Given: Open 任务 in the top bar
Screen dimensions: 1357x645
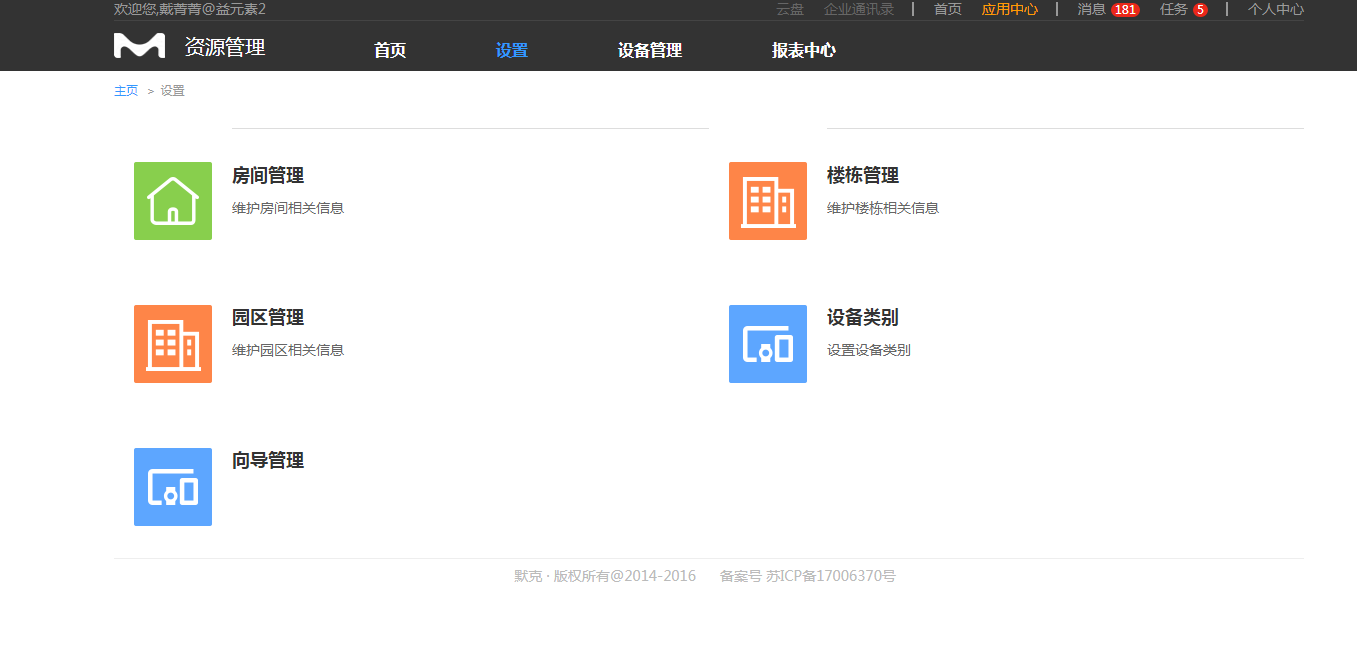Looking at the screenshot, I should (1174, 9).
